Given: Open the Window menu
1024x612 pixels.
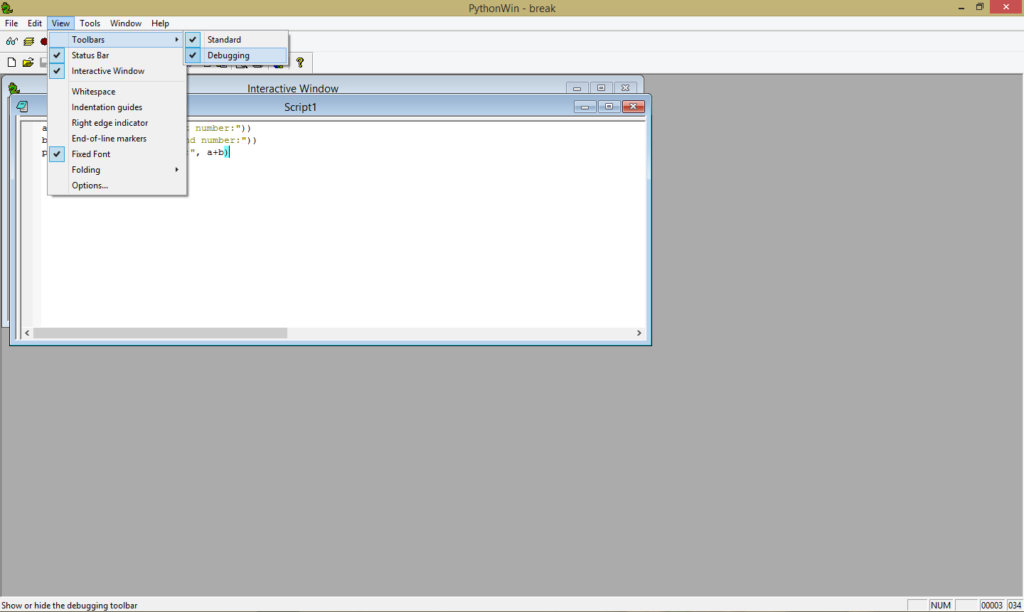Looking at the screenshot, I should click(125, 24).
